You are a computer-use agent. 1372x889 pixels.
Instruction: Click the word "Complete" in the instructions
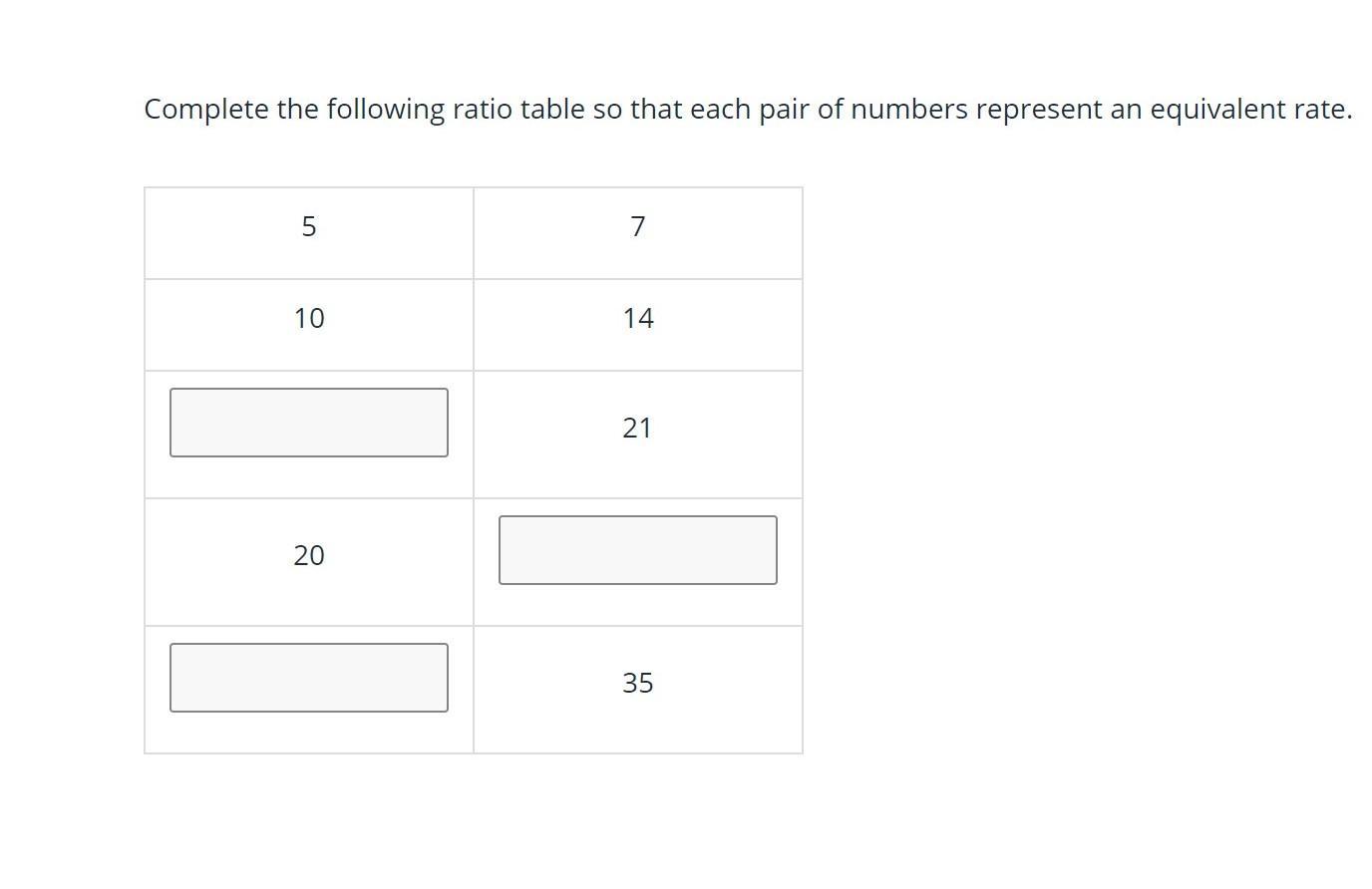coord(206,110)
